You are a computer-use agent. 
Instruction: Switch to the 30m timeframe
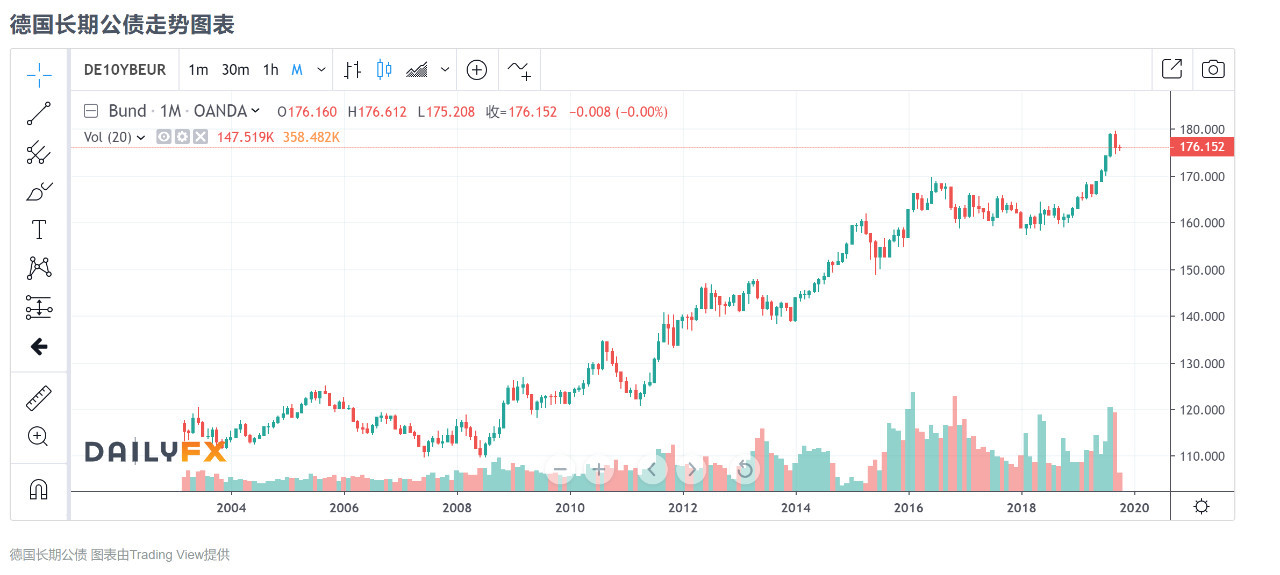pos(236,70)
